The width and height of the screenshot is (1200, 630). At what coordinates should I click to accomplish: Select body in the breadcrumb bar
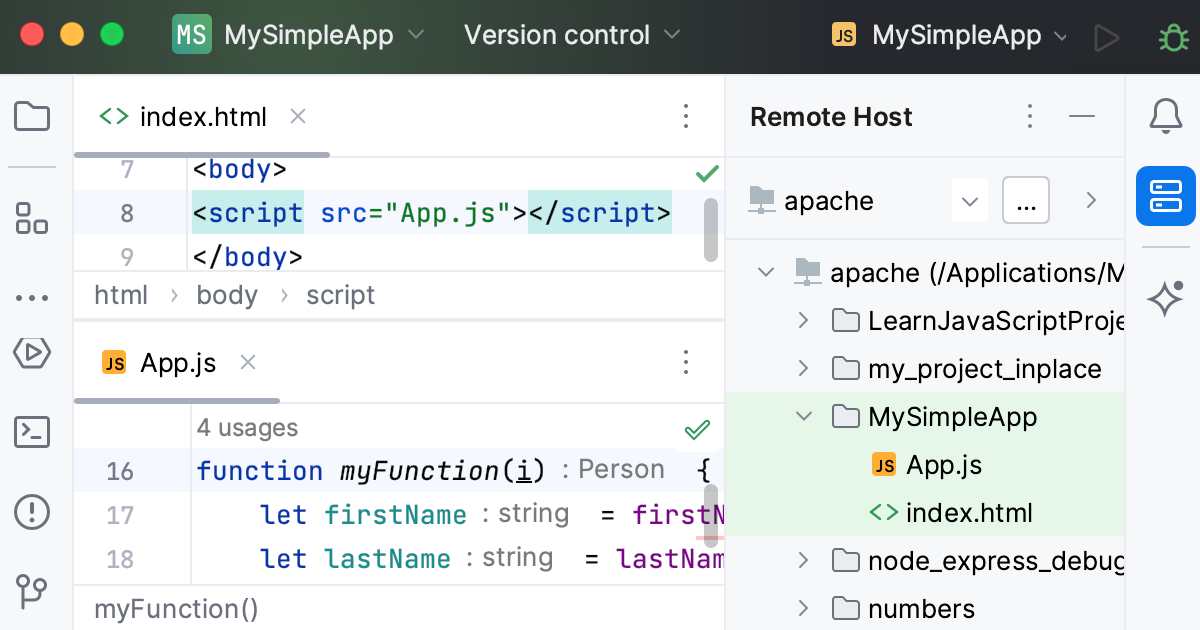pyautogui.click(x=227, y=295)
